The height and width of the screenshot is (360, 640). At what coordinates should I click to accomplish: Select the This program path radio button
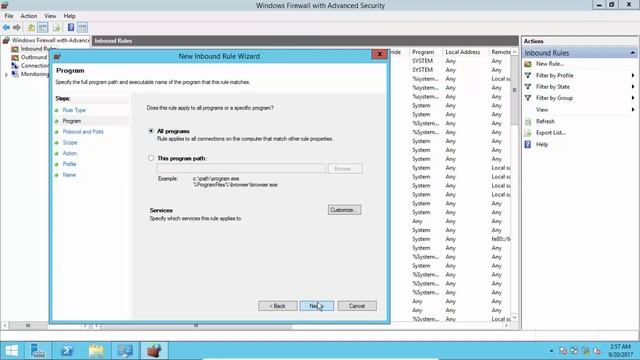pos(151,158)
